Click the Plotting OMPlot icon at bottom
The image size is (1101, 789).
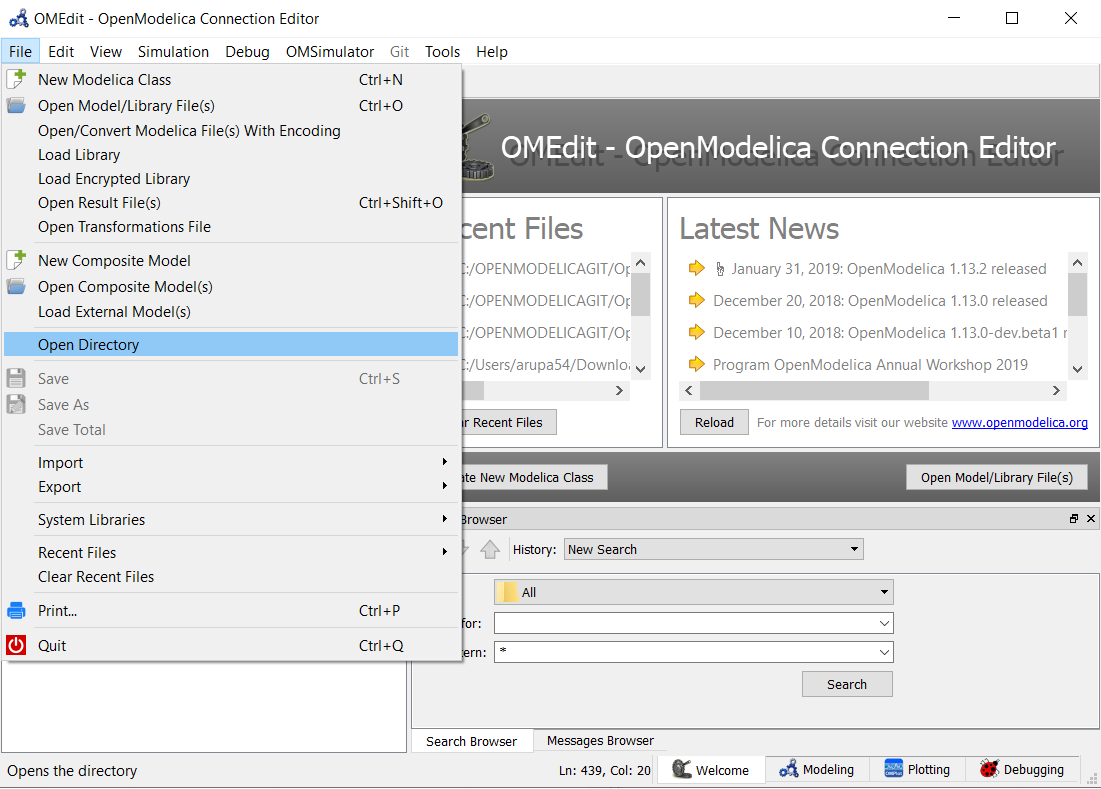(893, 769)
